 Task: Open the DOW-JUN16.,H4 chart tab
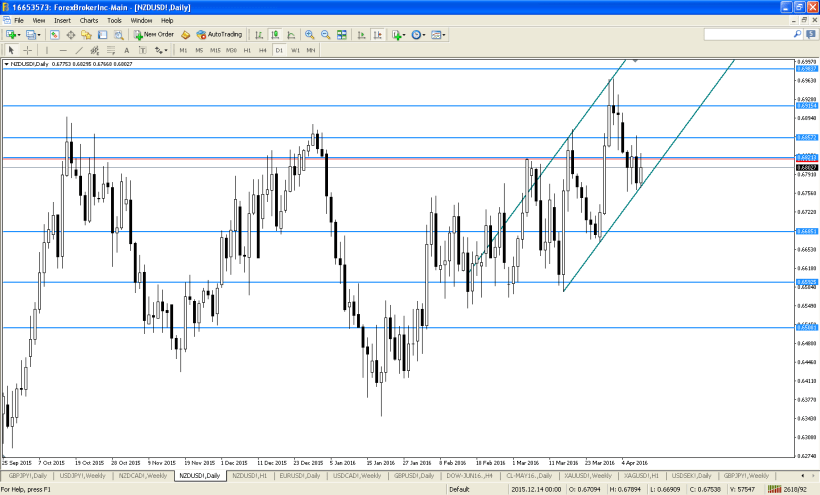click(470, 476)
